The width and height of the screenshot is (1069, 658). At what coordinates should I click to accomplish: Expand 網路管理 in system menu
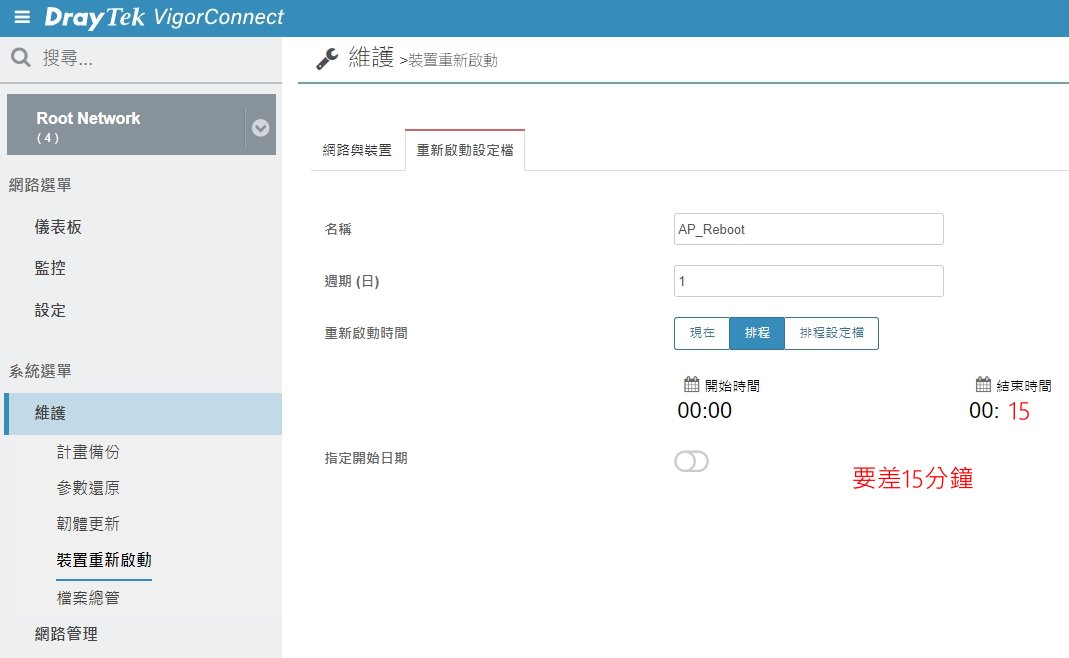coord(66,633)
